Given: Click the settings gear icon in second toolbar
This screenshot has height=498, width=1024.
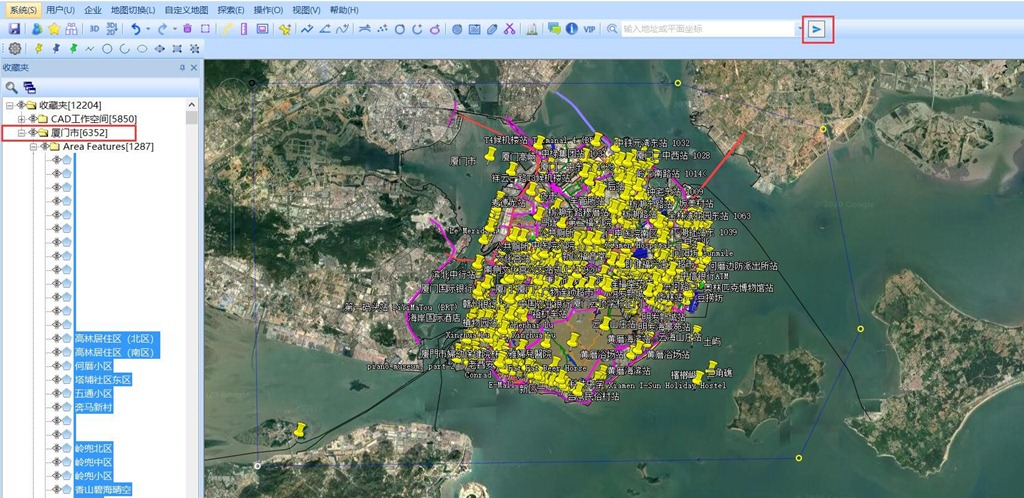Looking at the screenshot, I should pos(14,48).
